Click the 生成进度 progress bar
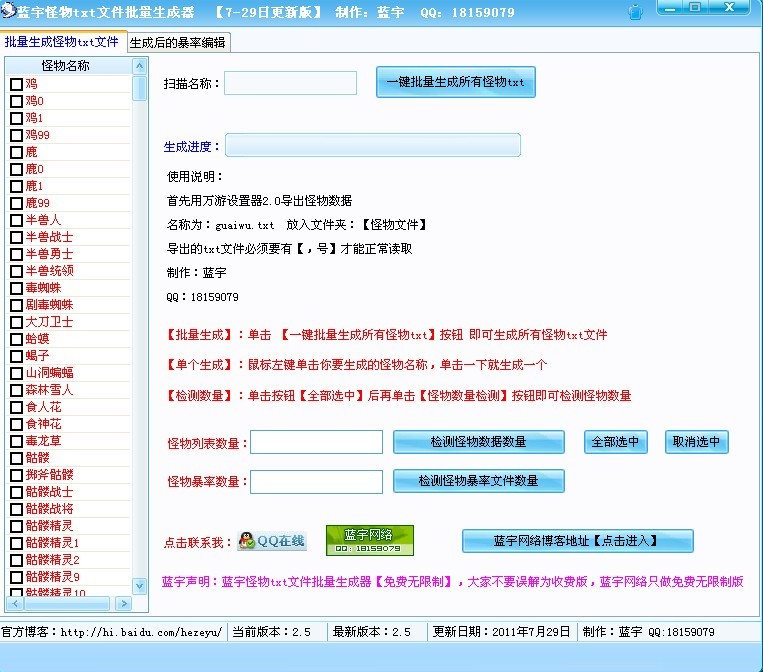The image size is (763, 672). pyautogui.click(x=372, y=146)
